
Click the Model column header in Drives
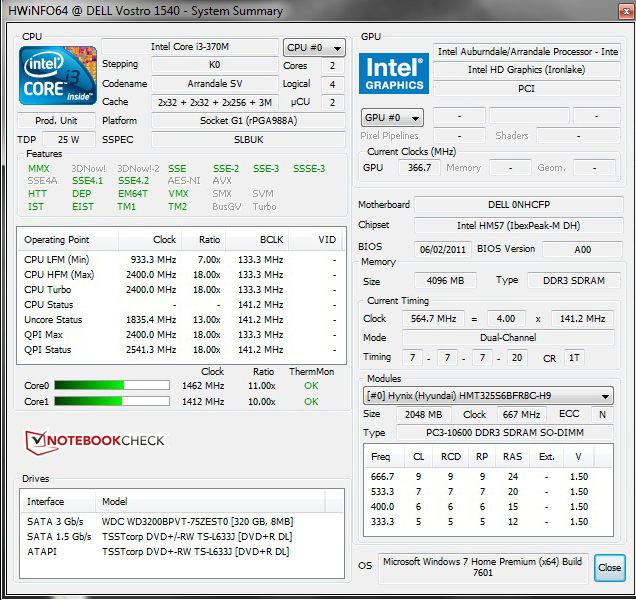(x=210, y=502)
